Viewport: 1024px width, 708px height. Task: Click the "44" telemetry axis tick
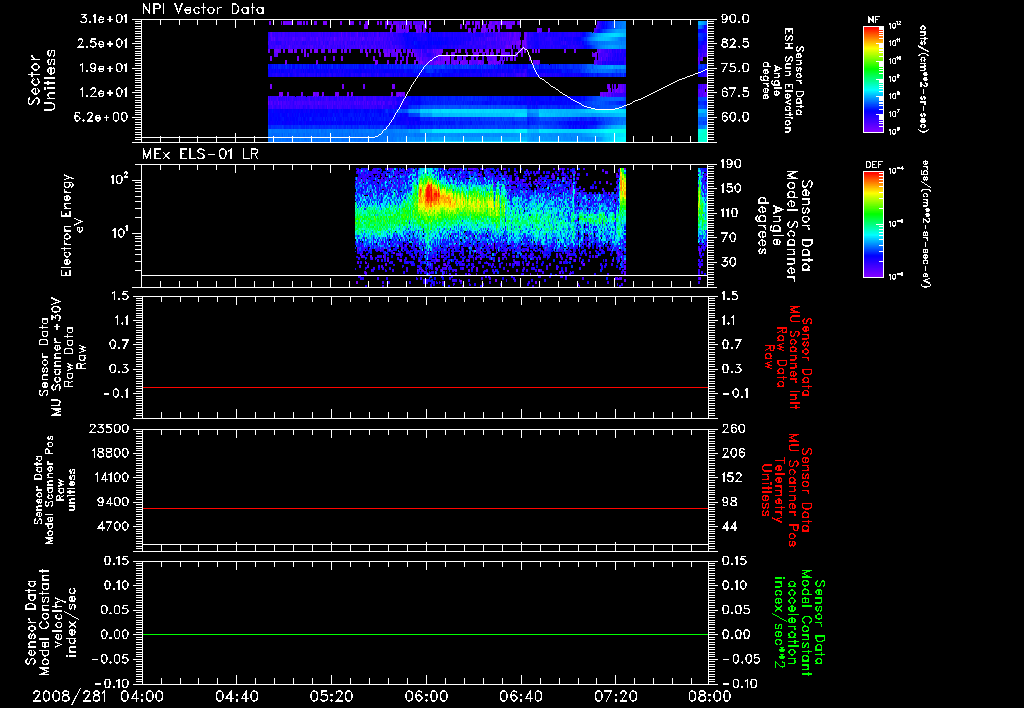point(728,526)
